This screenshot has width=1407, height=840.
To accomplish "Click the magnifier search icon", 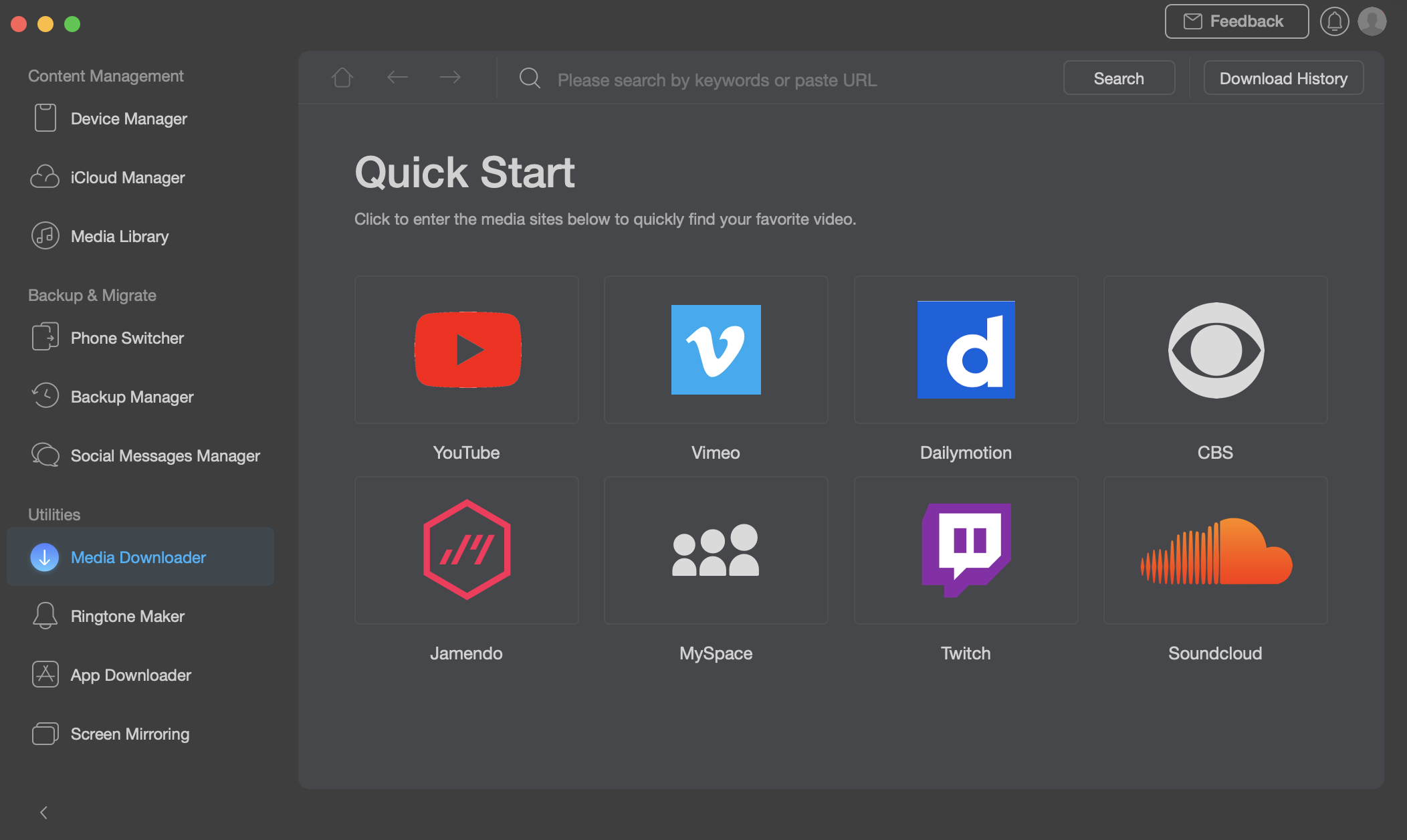I will click(530, 78).
